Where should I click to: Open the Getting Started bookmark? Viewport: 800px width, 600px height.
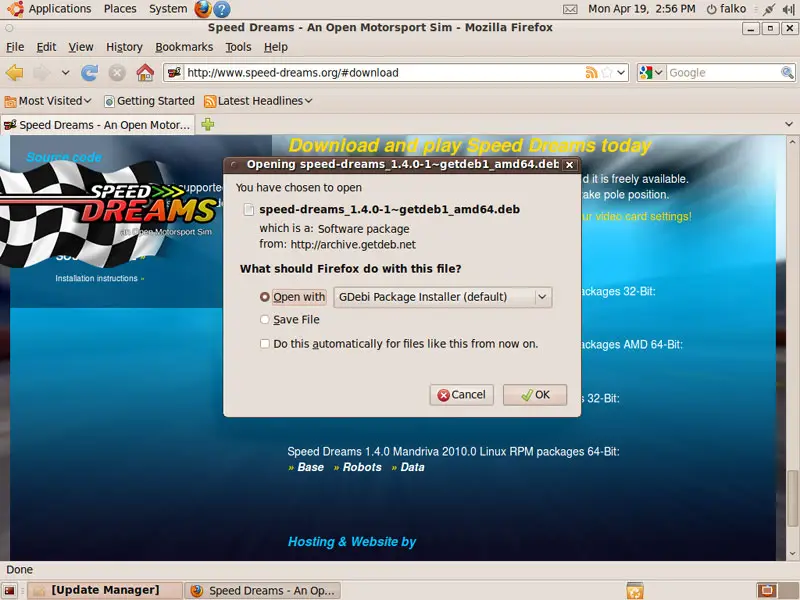tap(149, 101)
